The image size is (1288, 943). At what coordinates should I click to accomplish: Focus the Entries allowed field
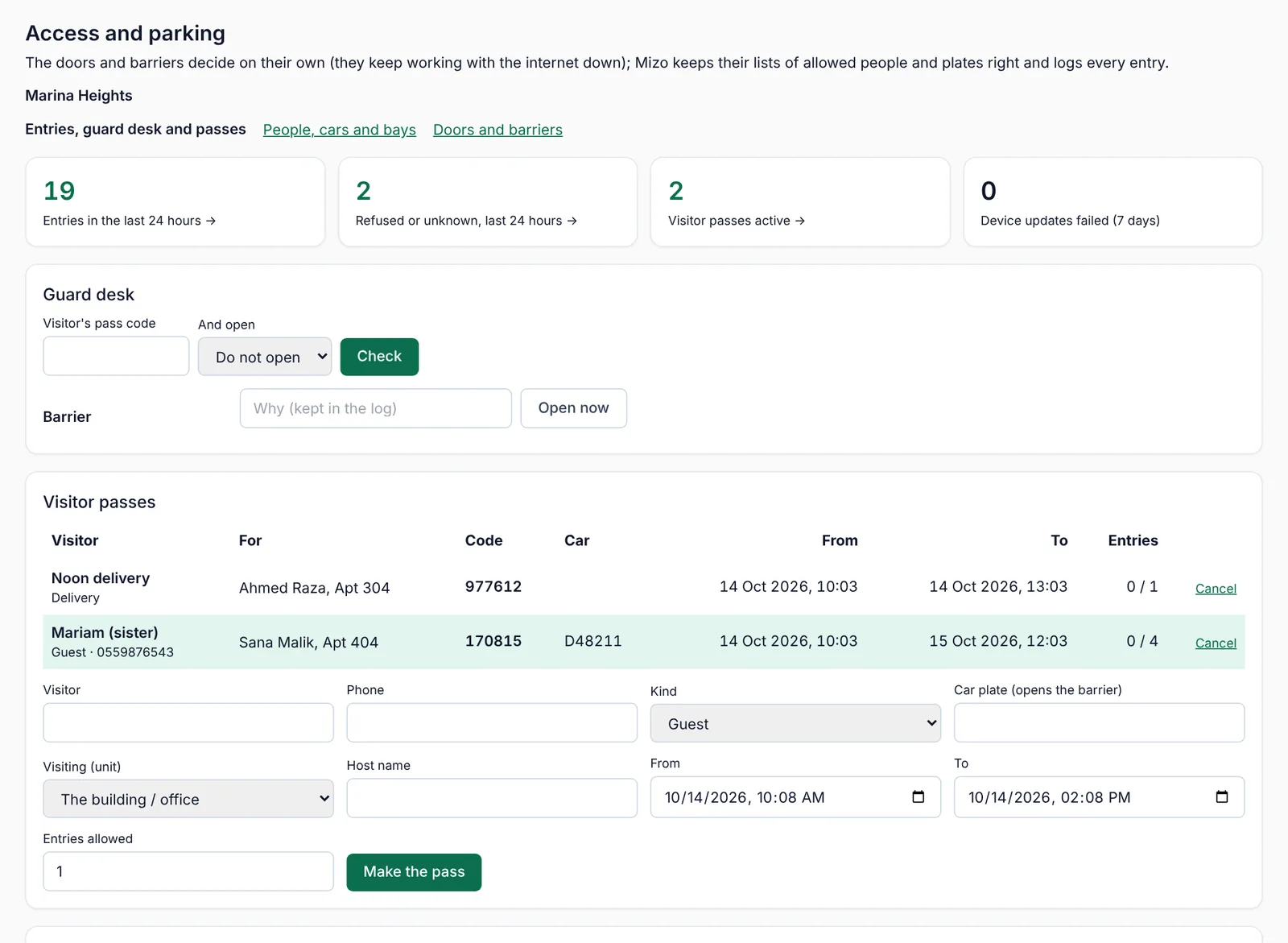[x=188, y=871]
